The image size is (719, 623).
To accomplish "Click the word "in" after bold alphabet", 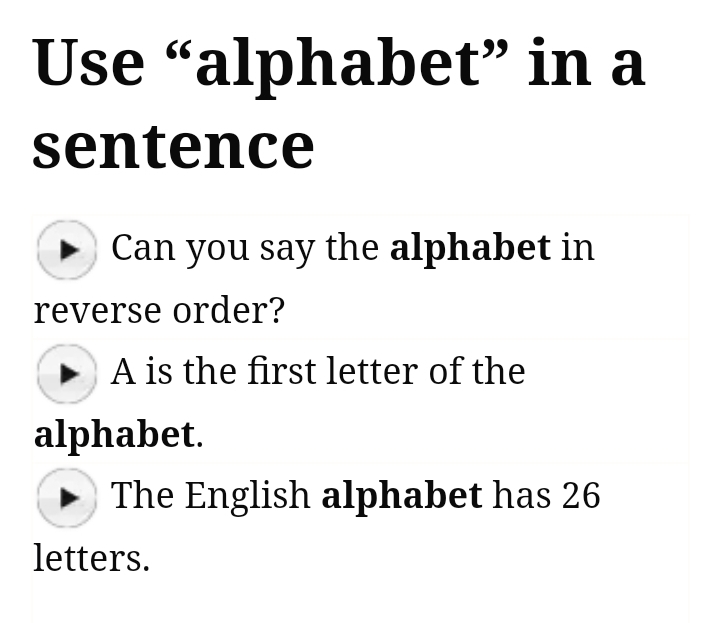I will pos(578,247).
